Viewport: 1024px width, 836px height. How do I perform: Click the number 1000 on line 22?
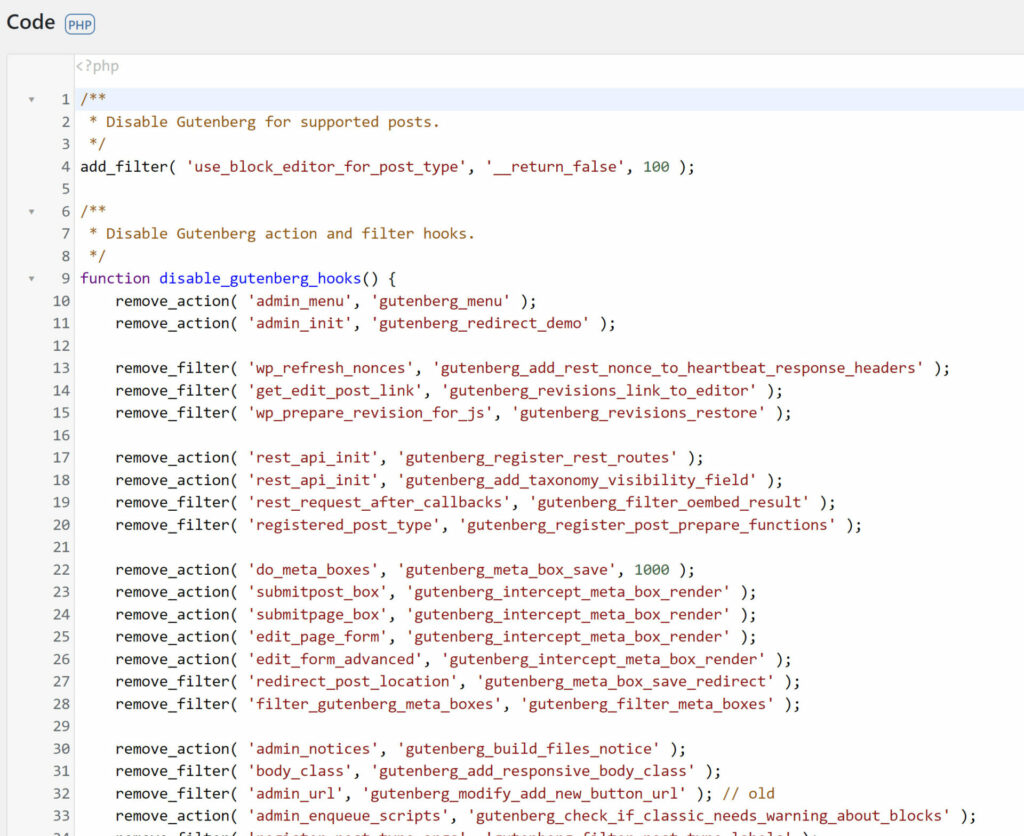pyautogui.click(x=652, y=570)
